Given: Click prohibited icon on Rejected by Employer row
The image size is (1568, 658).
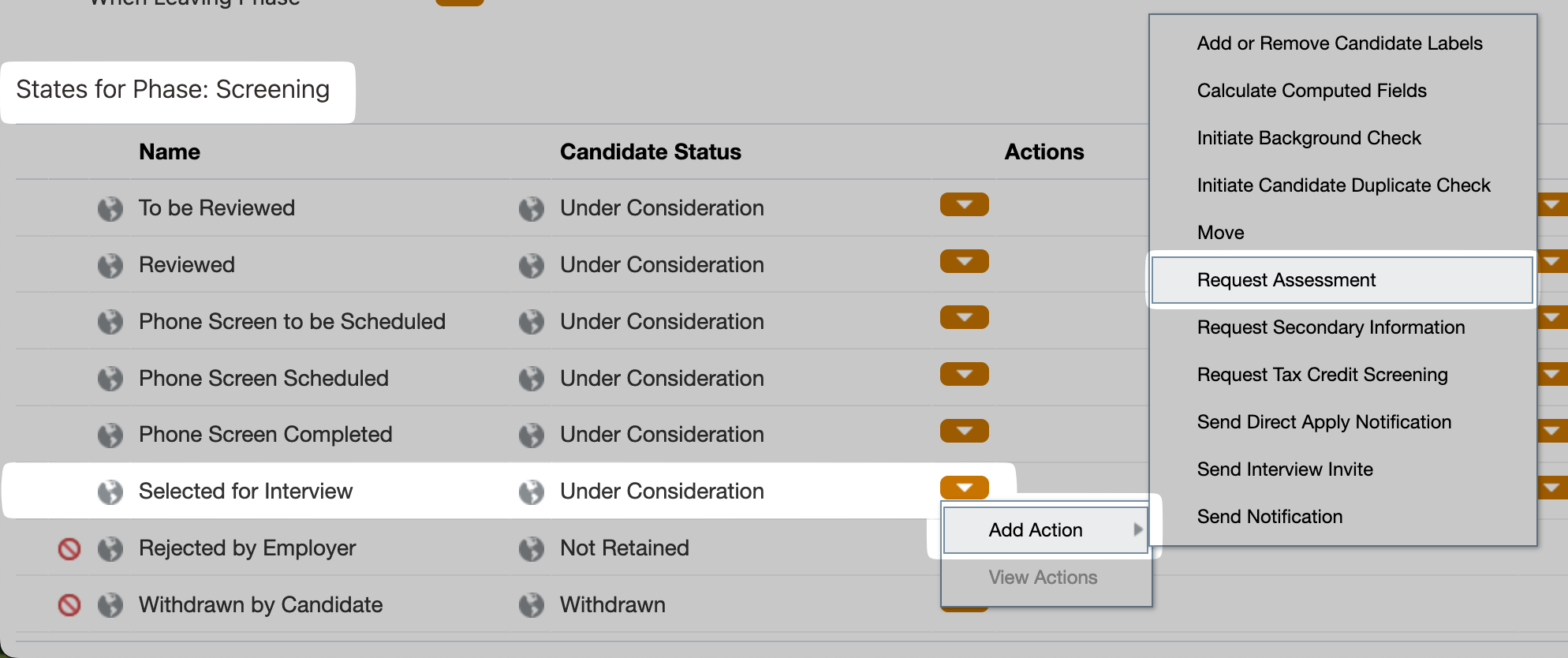Looking at the screenshot, I should click(69, 548).
